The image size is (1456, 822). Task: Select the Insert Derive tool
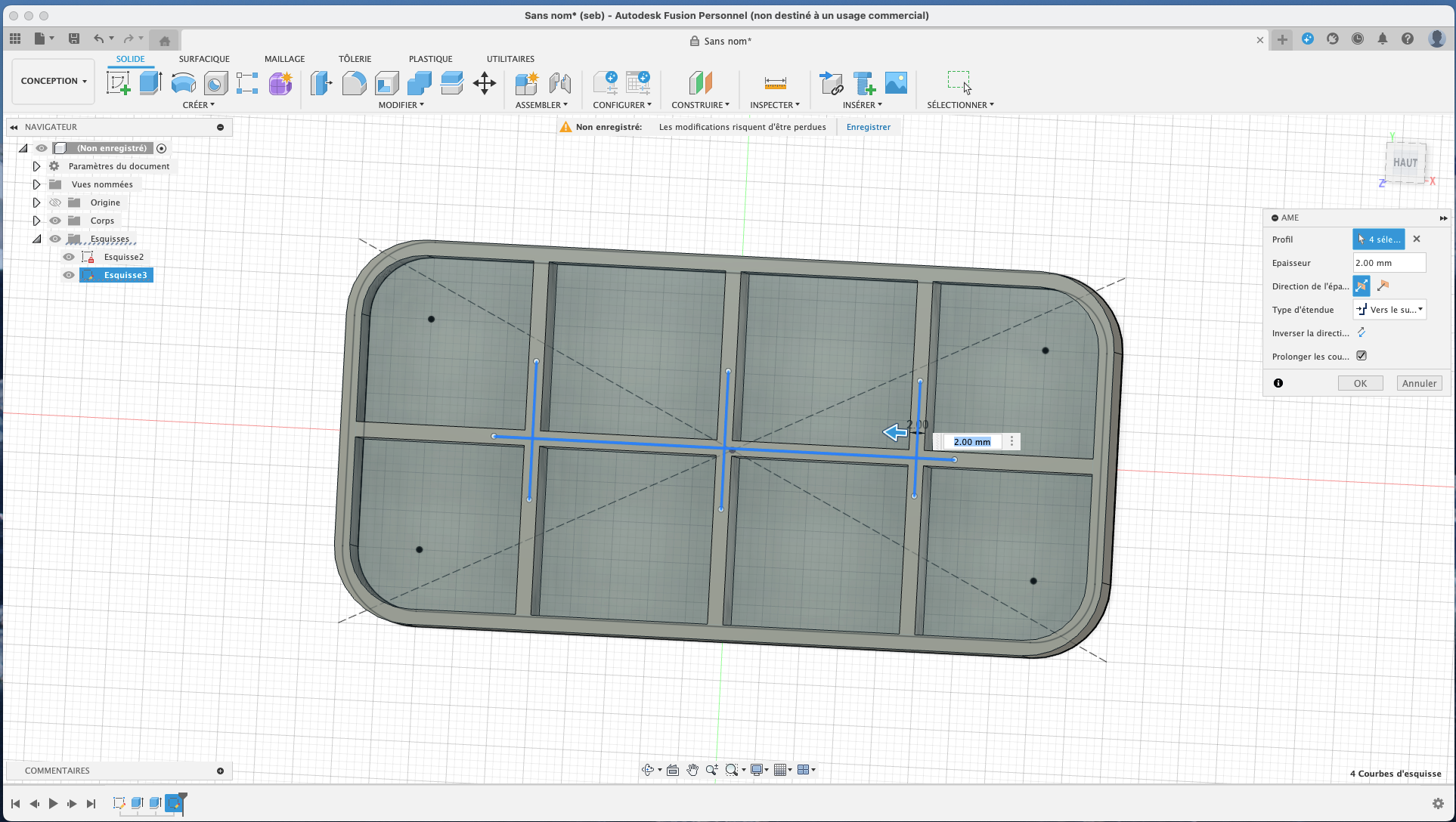831,82
